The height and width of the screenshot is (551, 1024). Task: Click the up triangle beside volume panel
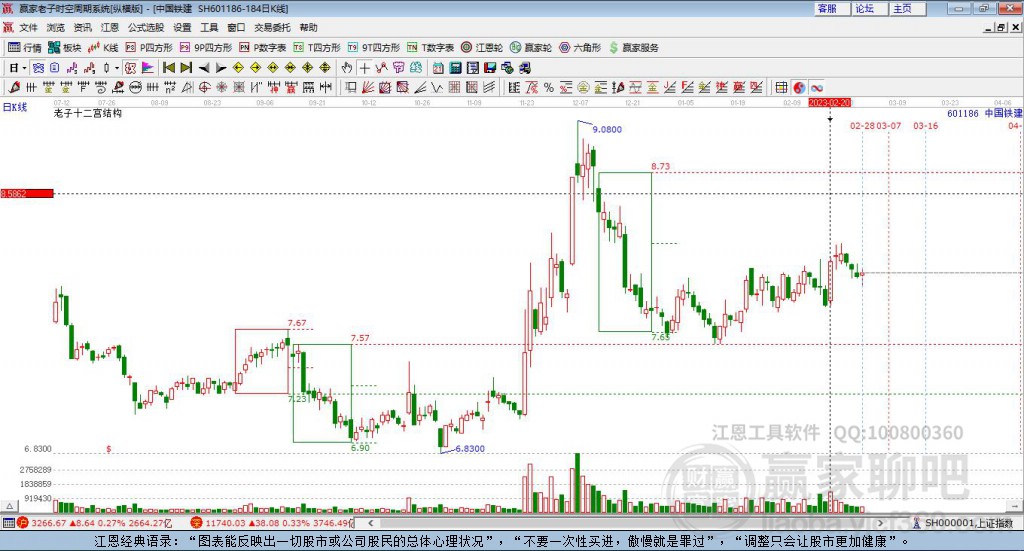(9, 506)
